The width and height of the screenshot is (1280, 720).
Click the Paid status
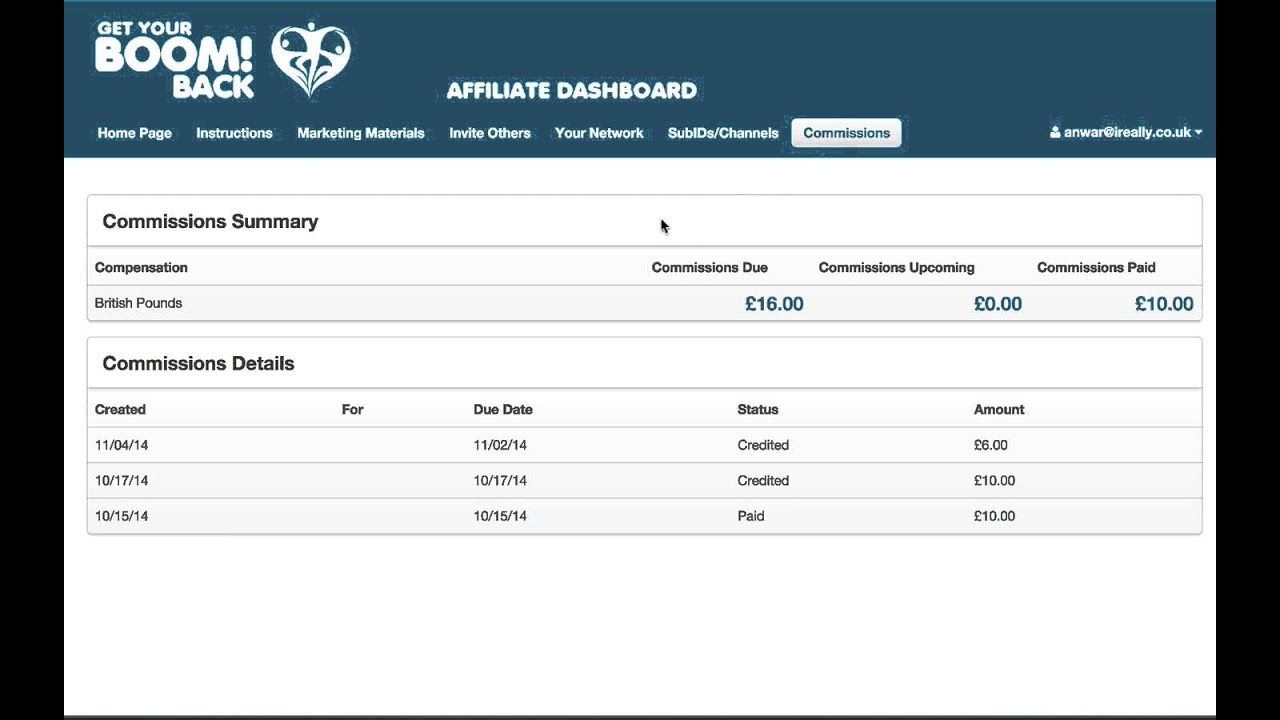(x=751, y=516)
